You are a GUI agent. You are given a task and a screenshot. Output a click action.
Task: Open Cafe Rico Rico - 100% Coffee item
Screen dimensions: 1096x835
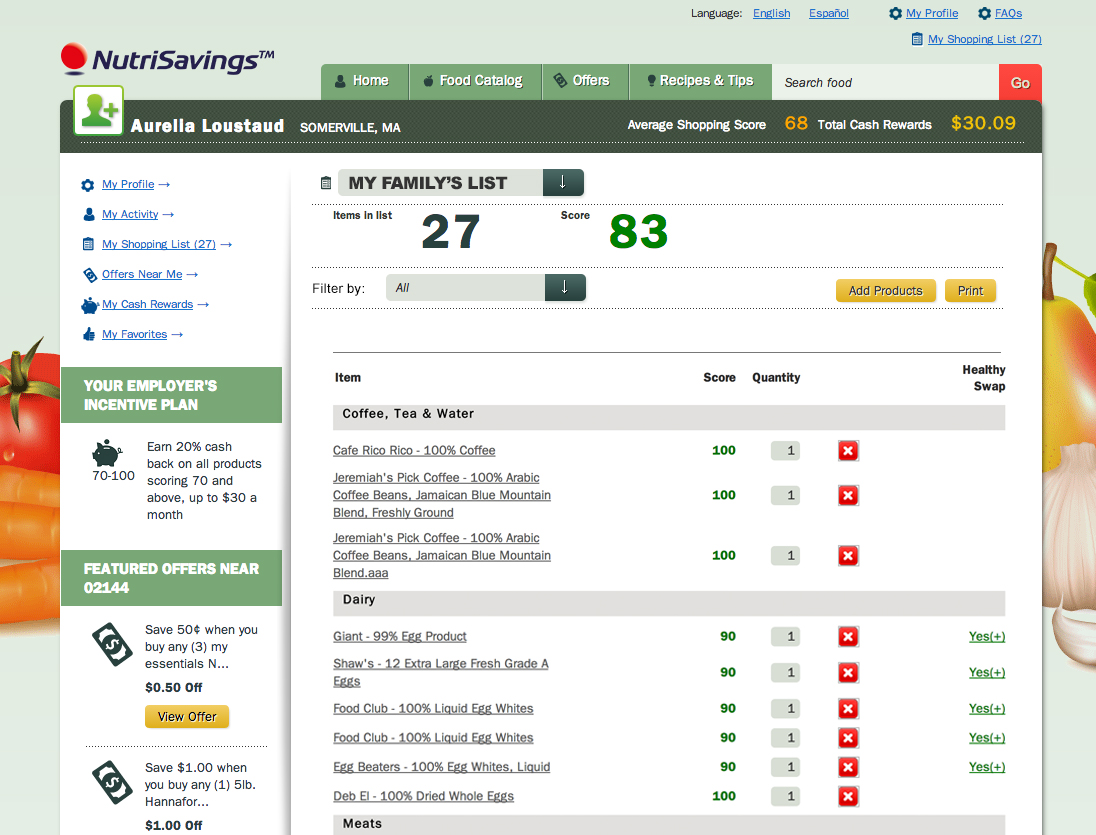[x=414, y=451]
